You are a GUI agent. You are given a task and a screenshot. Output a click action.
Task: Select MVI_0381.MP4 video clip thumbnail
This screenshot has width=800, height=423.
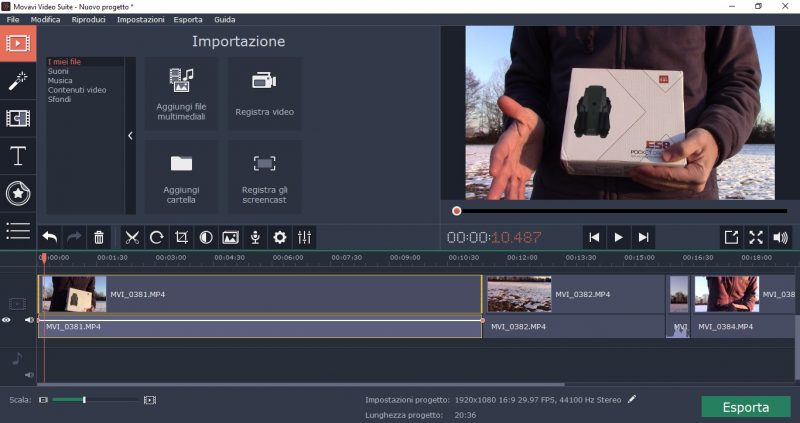tap(74, 294)
